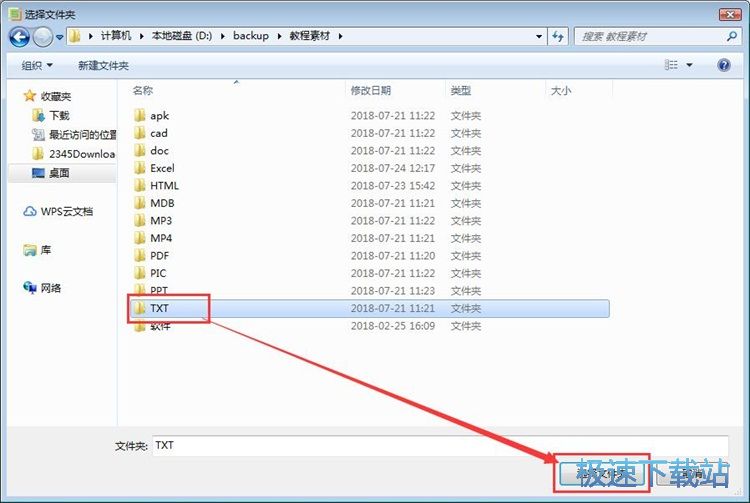Click the refresh address bar button
Image resolution: width=750 pixels, height=503 pixels.
(x=558, y=36)
